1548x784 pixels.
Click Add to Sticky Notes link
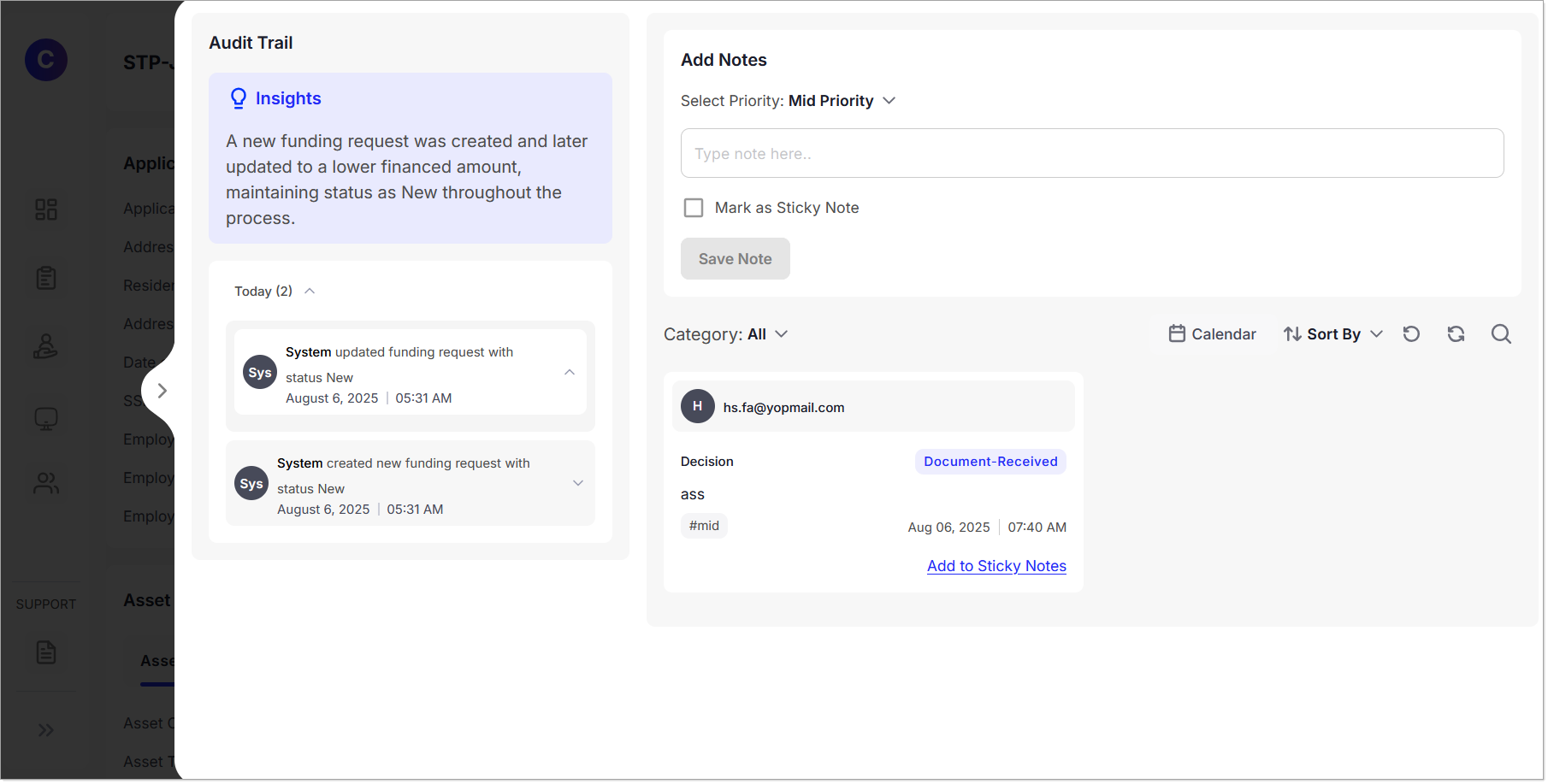click(x=996, y=566)
